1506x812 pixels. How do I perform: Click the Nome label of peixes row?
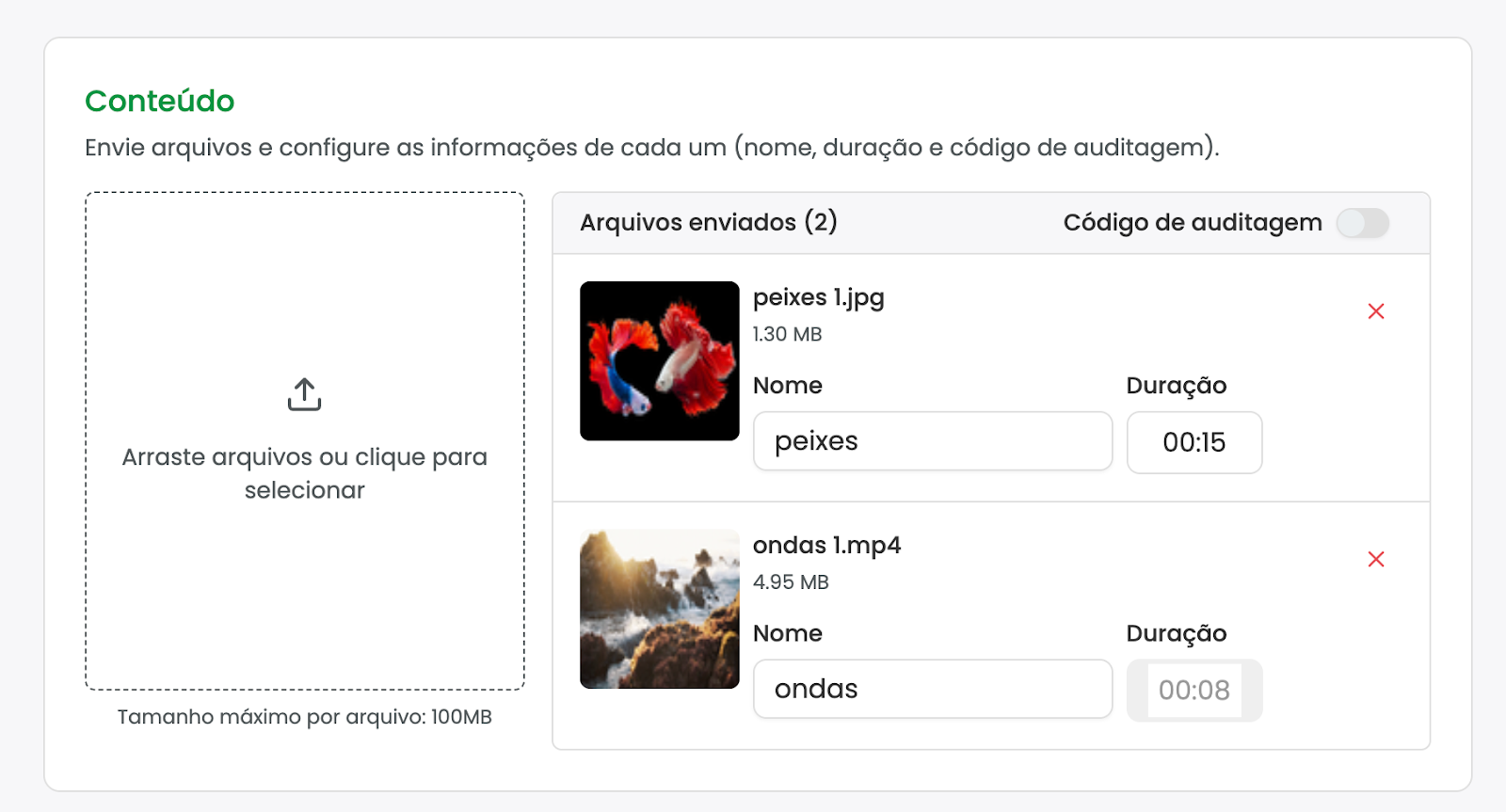click(x=787, y=386)
